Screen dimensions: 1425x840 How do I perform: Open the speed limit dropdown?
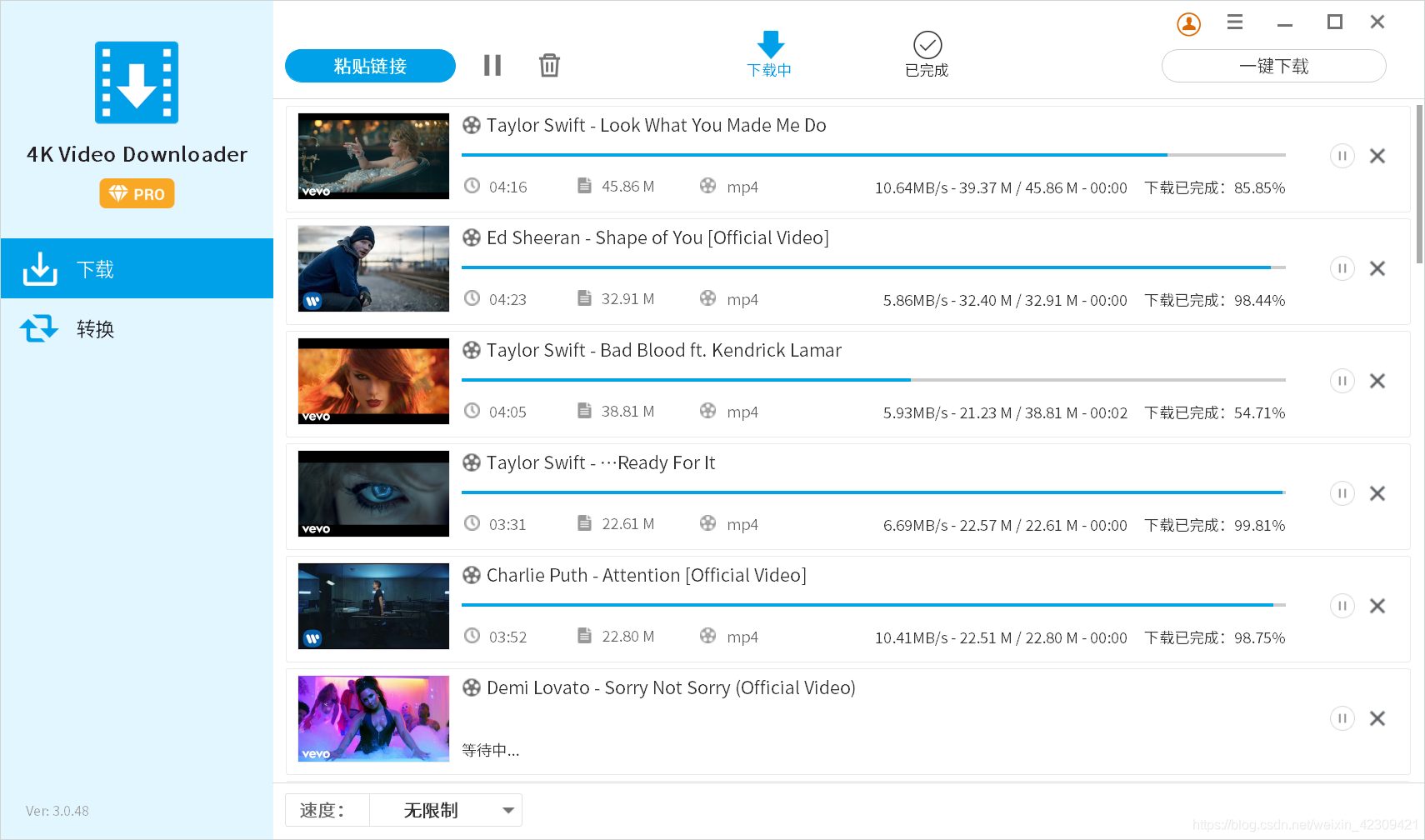click(x=446, y=810)
